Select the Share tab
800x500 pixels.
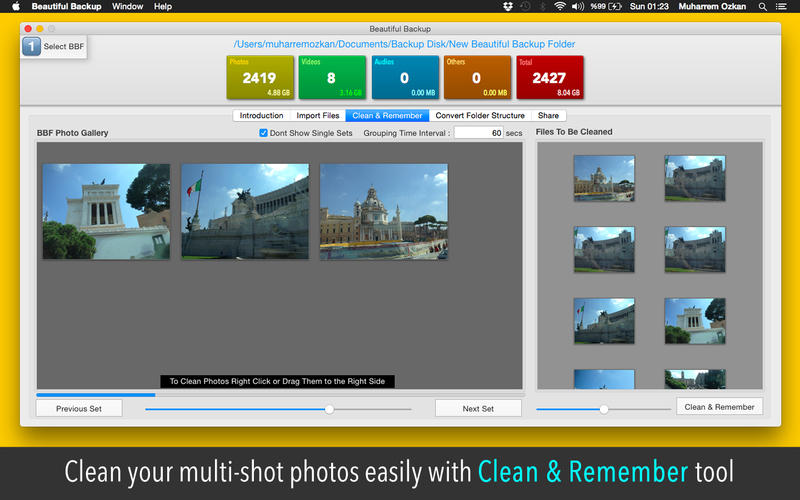tap(548, 115)
